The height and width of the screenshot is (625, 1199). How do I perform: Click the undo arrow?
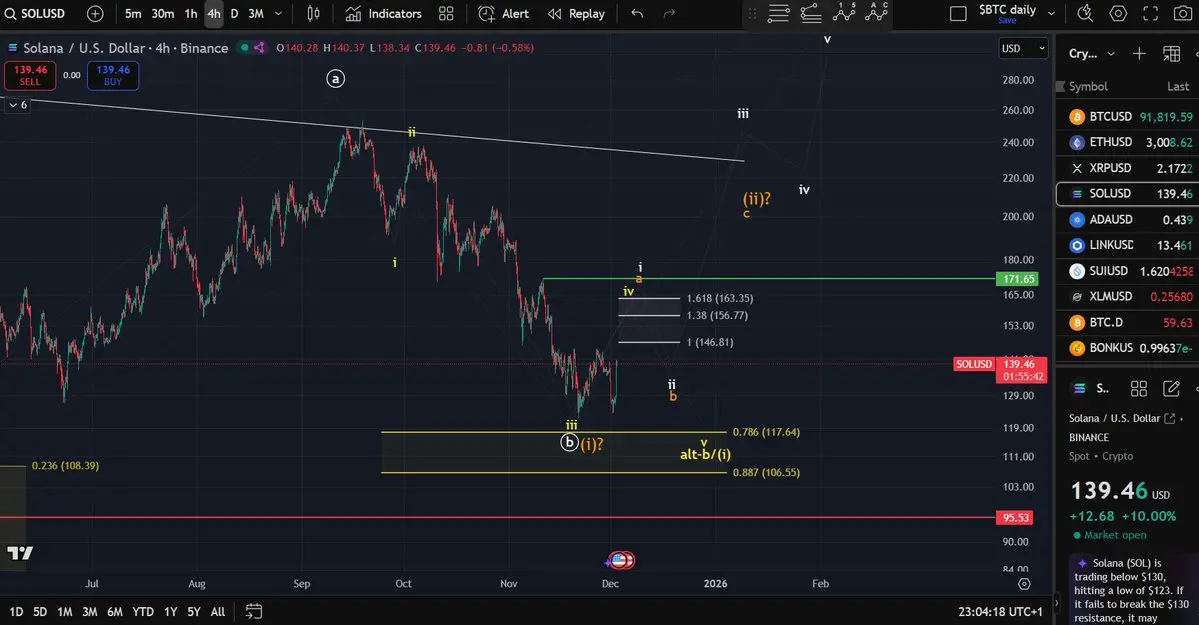(x=637, y=14)
